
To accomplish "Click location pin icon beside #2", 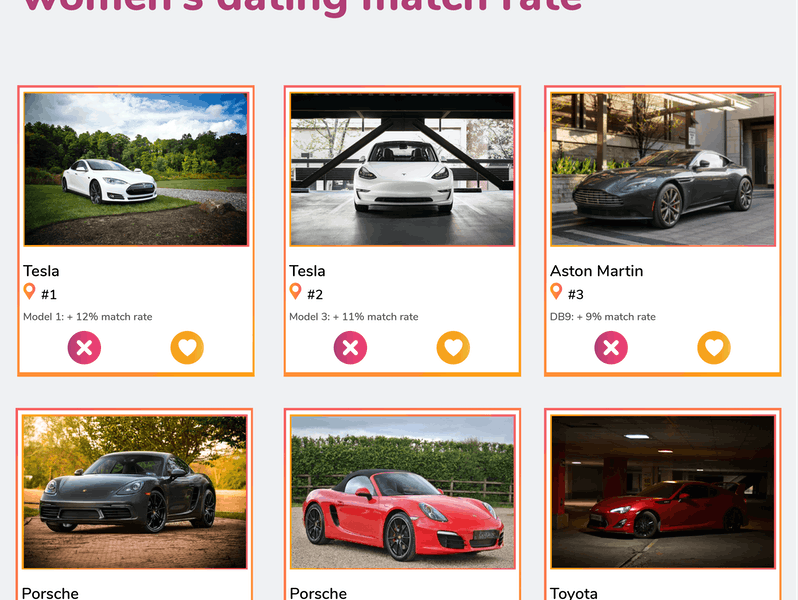I will (295, 292).
